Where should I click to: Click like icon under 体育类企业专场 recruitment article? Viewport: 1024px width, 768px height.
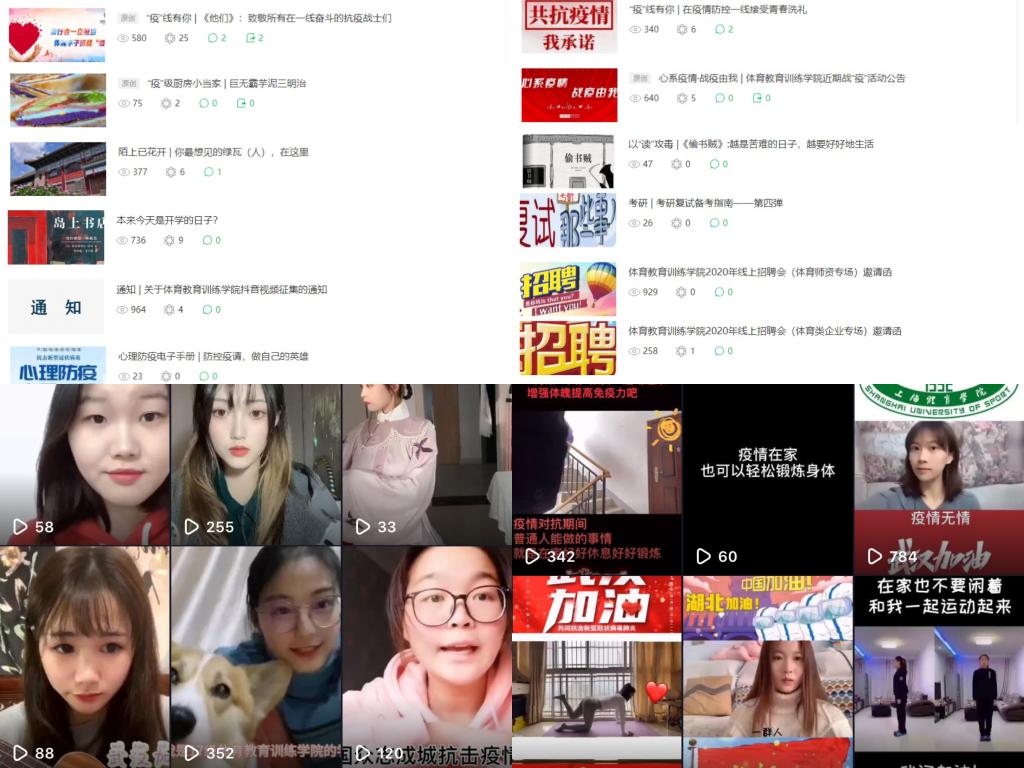(680, 351)
